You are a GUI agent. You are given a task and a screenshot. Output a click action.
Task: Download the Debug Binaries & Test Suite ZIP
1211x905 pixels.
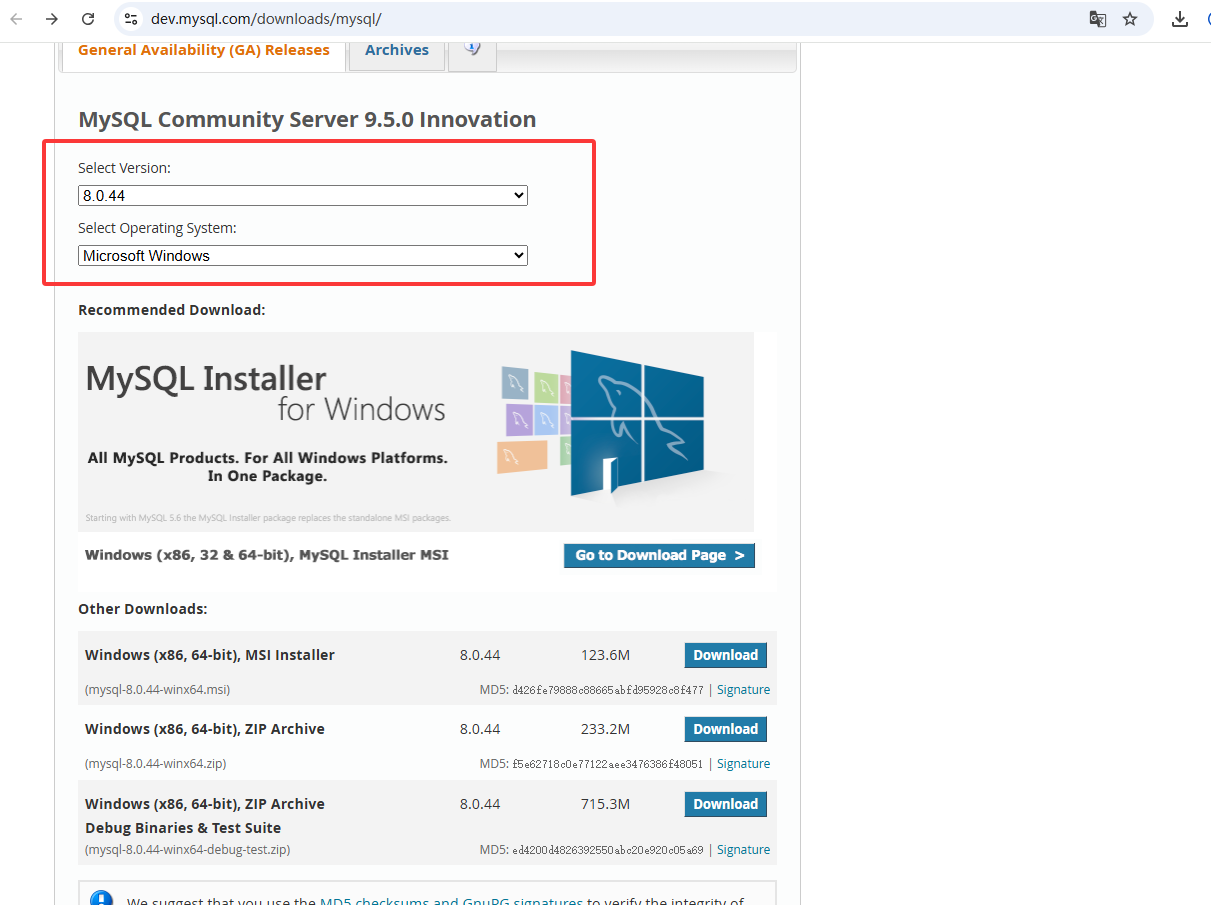[725, 804]
